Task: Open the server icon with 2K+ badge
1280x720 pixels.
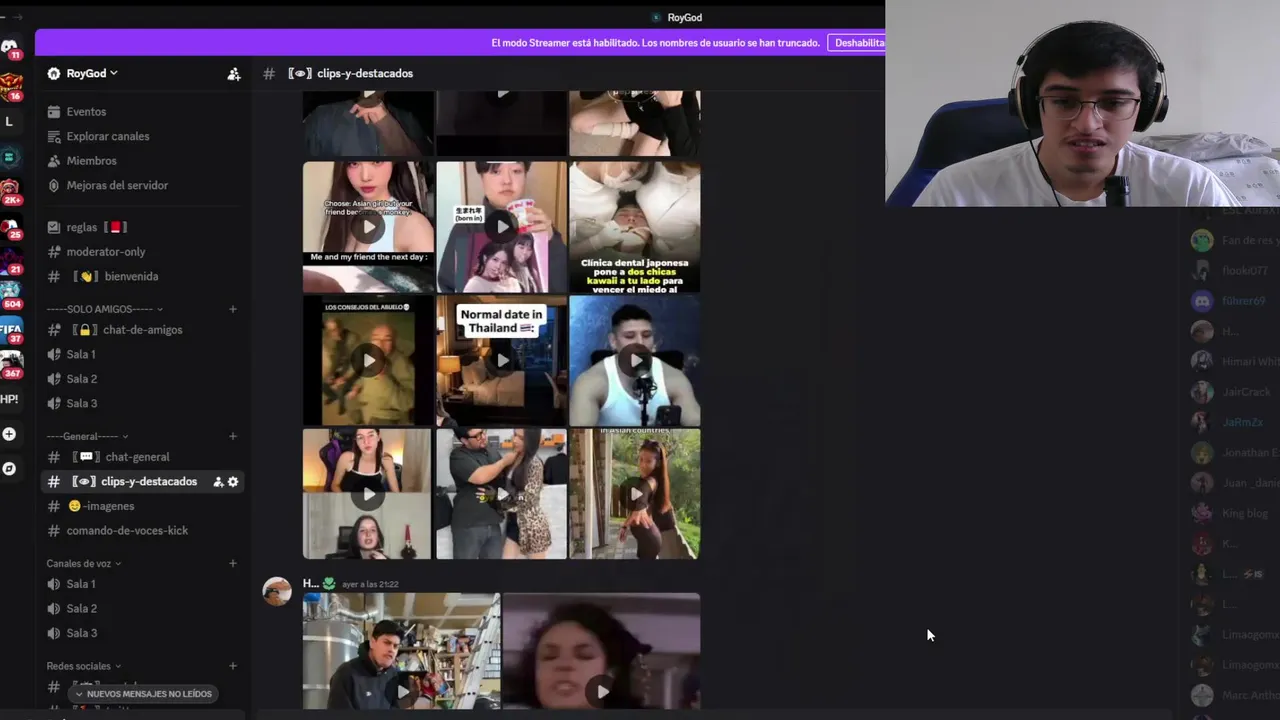Action: [x=9, y=191]
